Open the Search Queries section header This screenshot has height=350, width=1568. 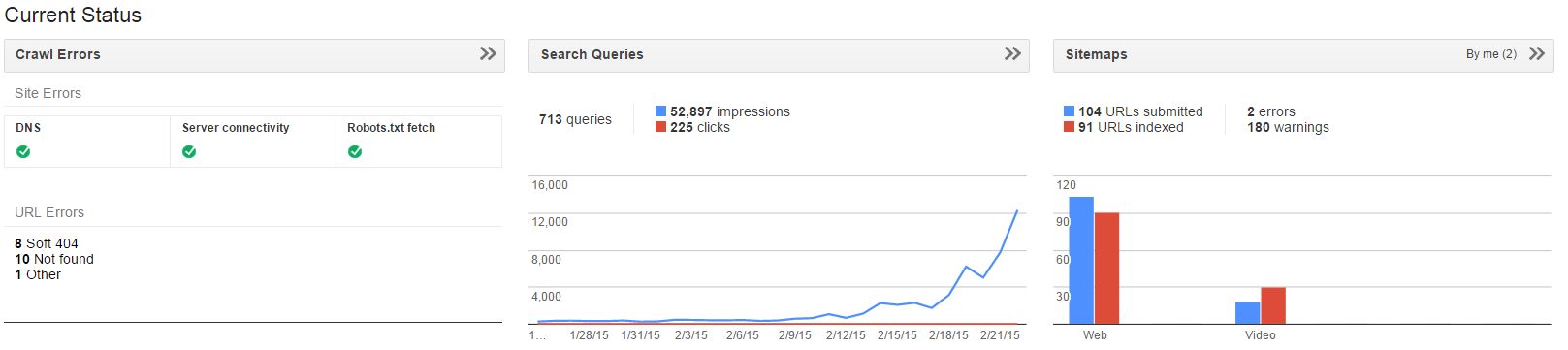[x=779, y=55]
